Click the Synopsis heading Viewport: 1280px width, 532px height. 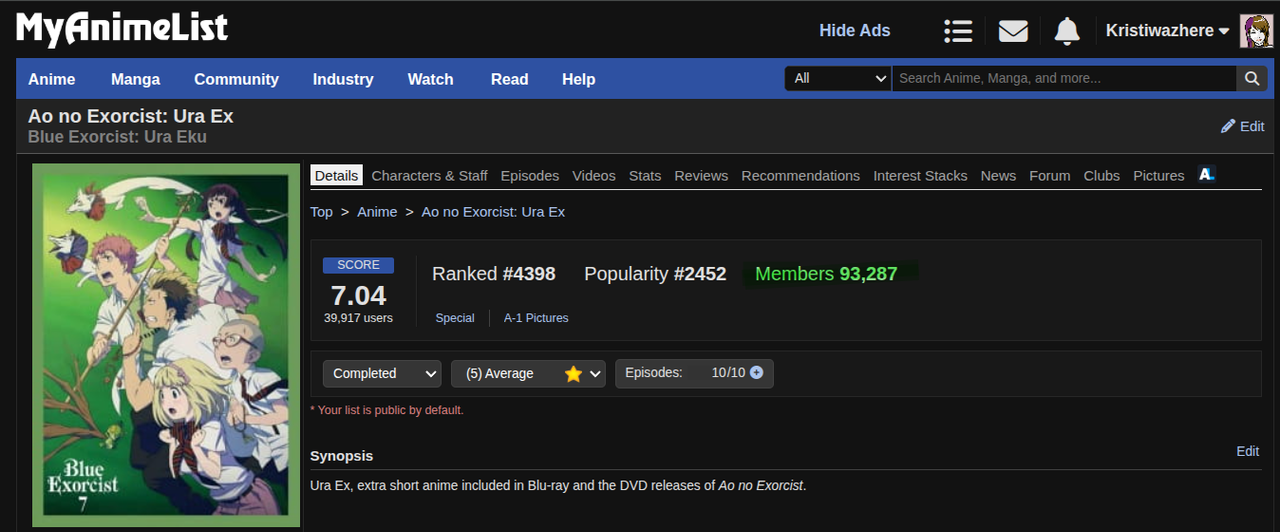[341, 456]
